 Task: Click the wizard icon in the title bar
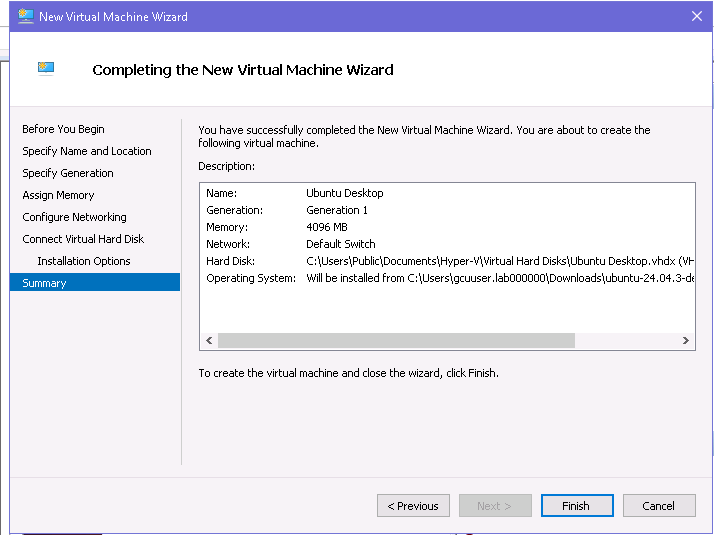tap(26, 16)
